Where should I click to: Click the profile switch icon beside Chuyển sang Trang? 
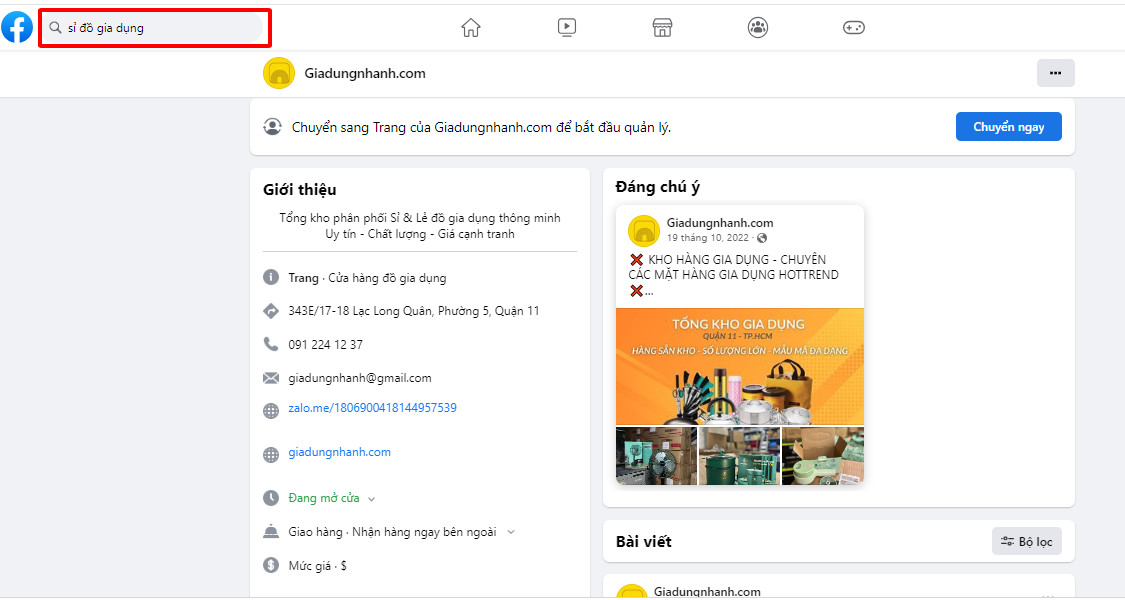coord(273,127)
